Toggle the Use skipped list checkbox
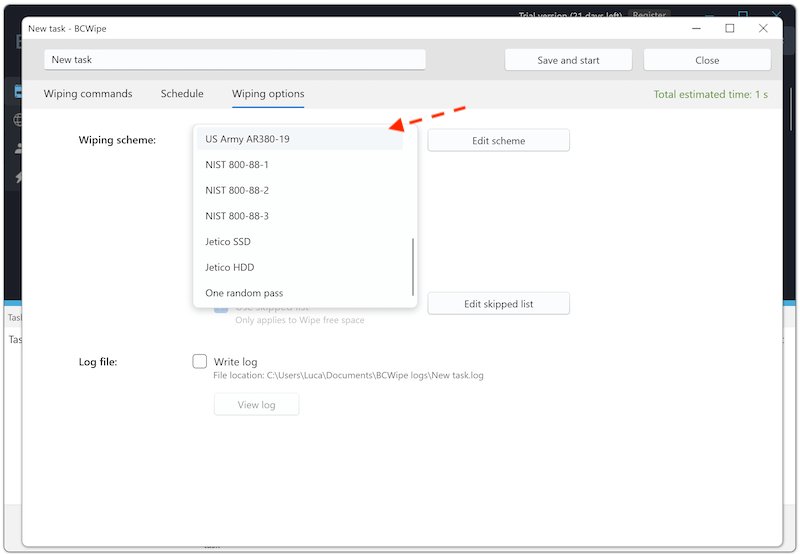The image size is (800, 554). (x=221, y=309)
